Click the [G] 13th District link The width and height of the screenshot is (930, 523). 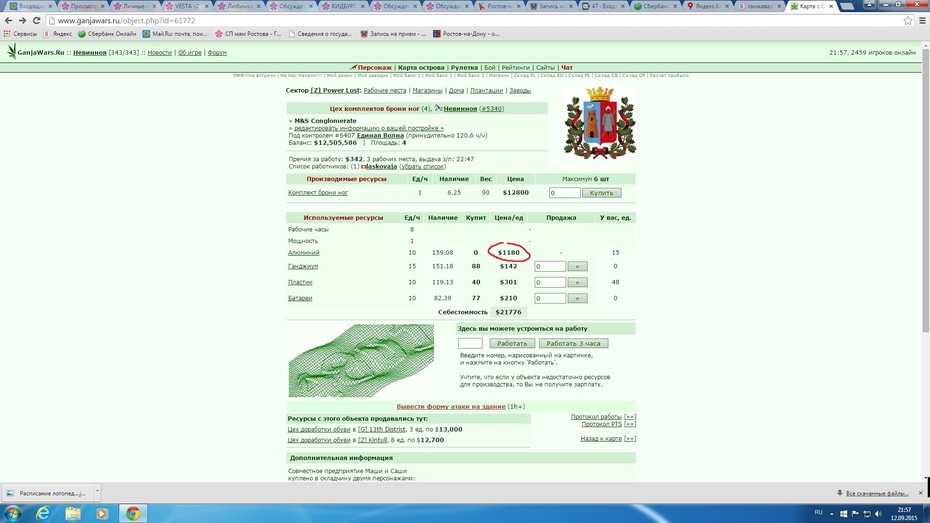(x=381, y=429)
